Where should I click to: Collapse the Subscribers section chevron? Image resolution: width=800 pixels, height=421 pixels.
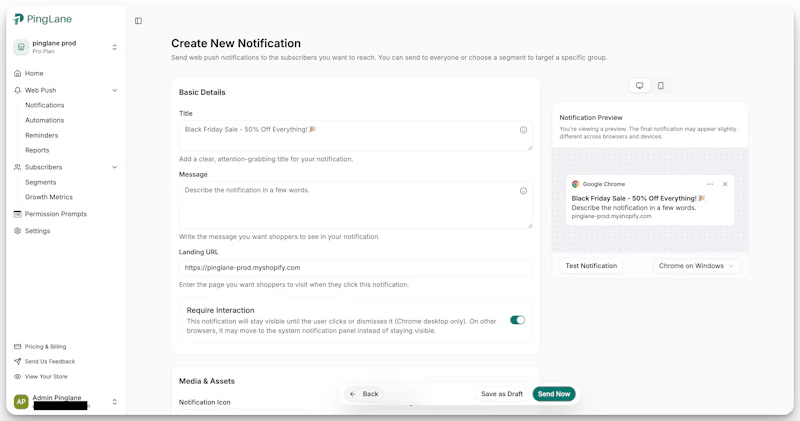click(114, 167)
